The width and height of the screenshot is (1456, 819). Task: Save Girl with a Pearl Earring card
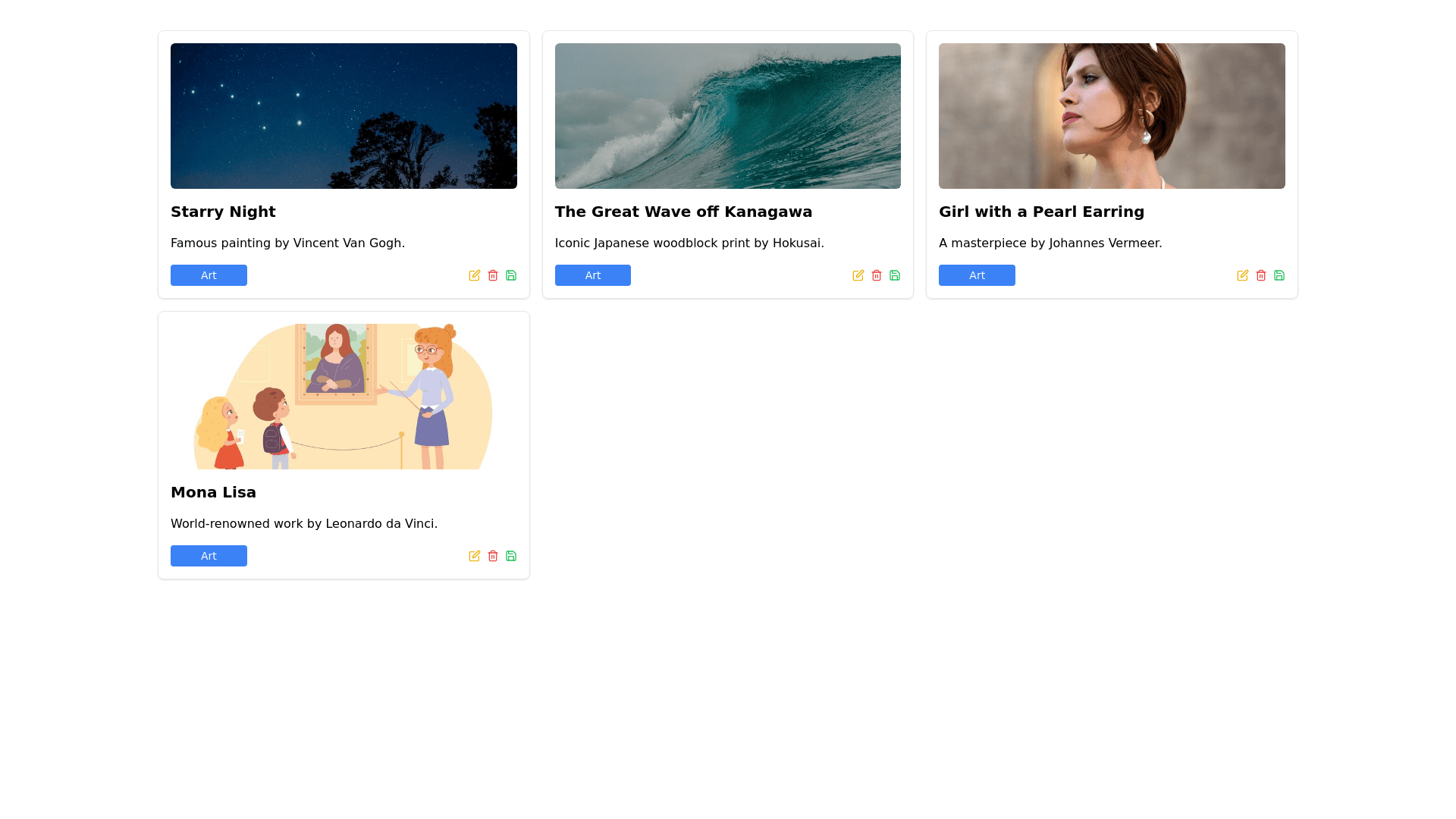tap(1279, 275)
